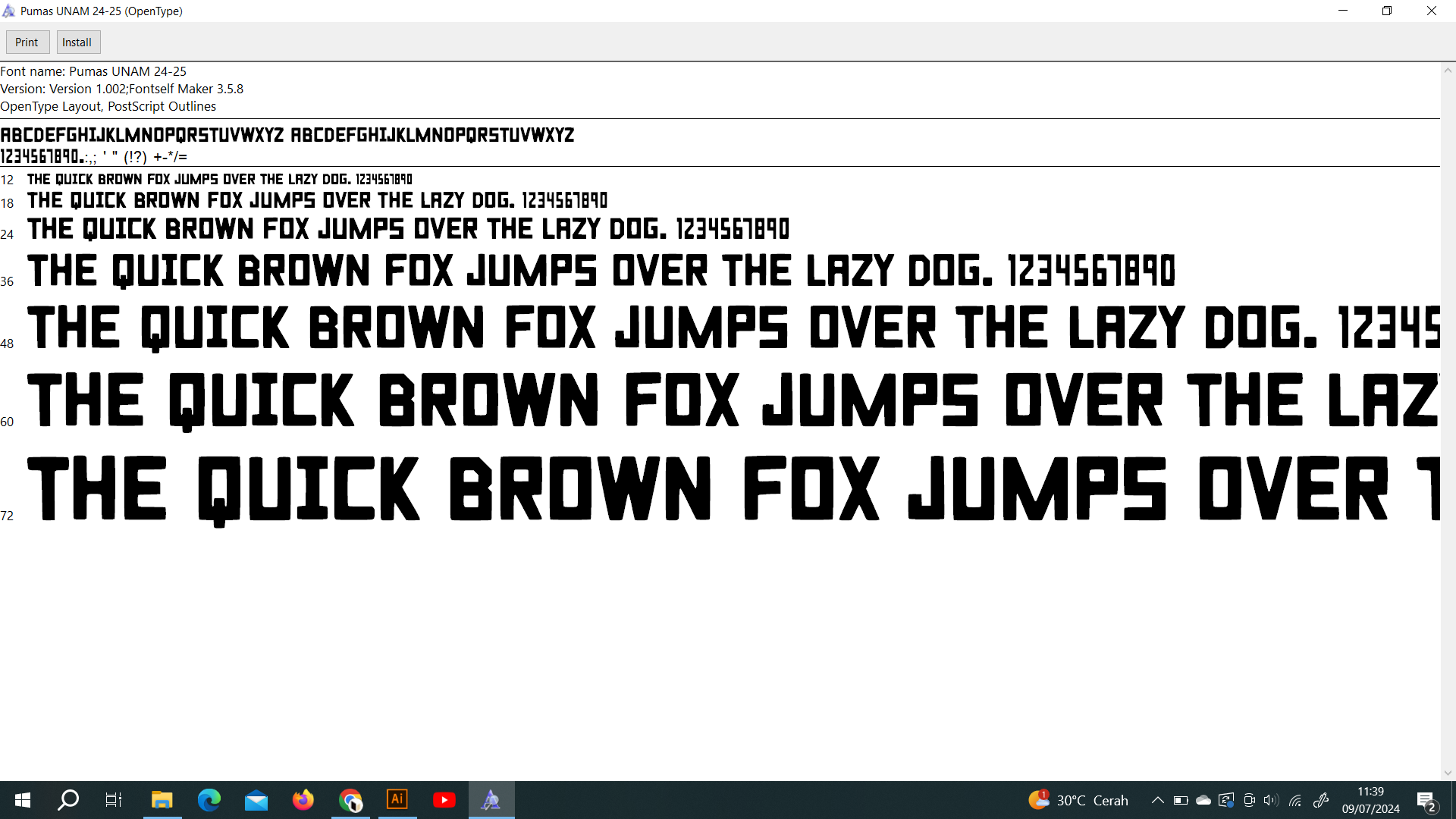
Task: Open Microsoft Edge browser
Action: click(209, 799)
